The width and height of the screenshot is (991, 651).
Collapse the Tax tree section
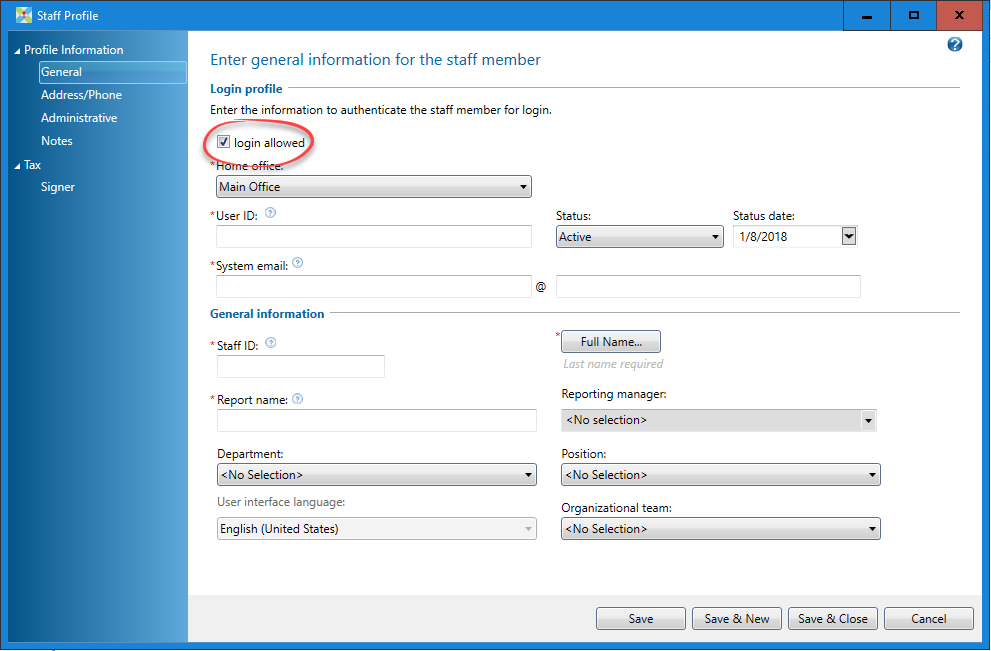(x=16, y=165)
